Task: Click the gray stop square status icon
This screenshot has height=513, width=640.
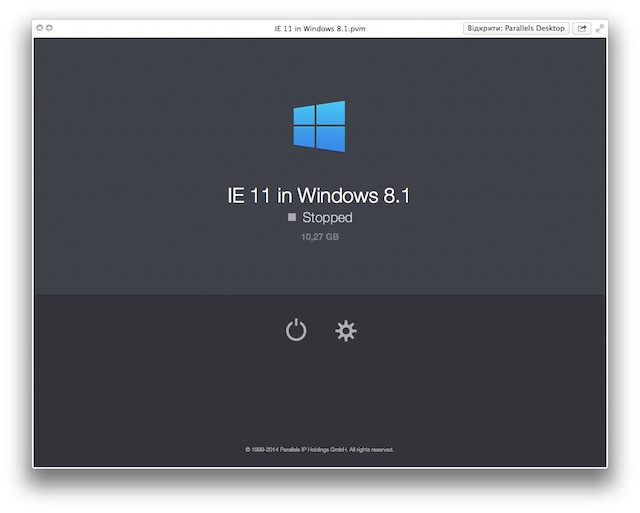Action: pyautogui.click(x=292, y=217)
